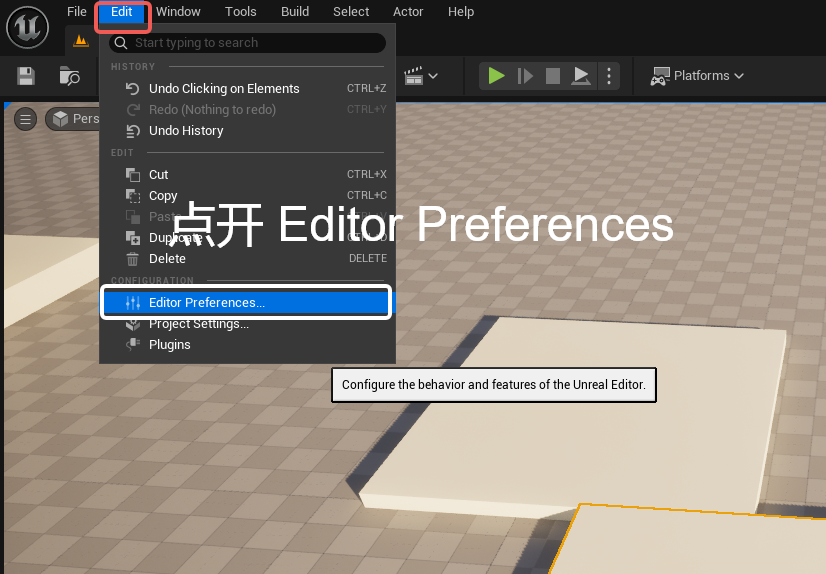Open the Build menu

click(294, 12)
